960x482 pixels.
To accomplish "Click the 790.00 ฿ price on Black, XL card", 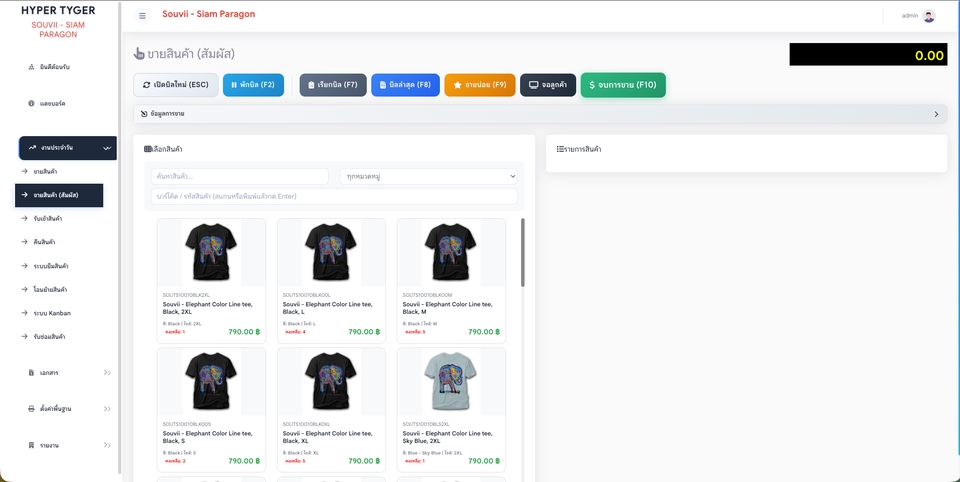I will (x=364, y=461).
